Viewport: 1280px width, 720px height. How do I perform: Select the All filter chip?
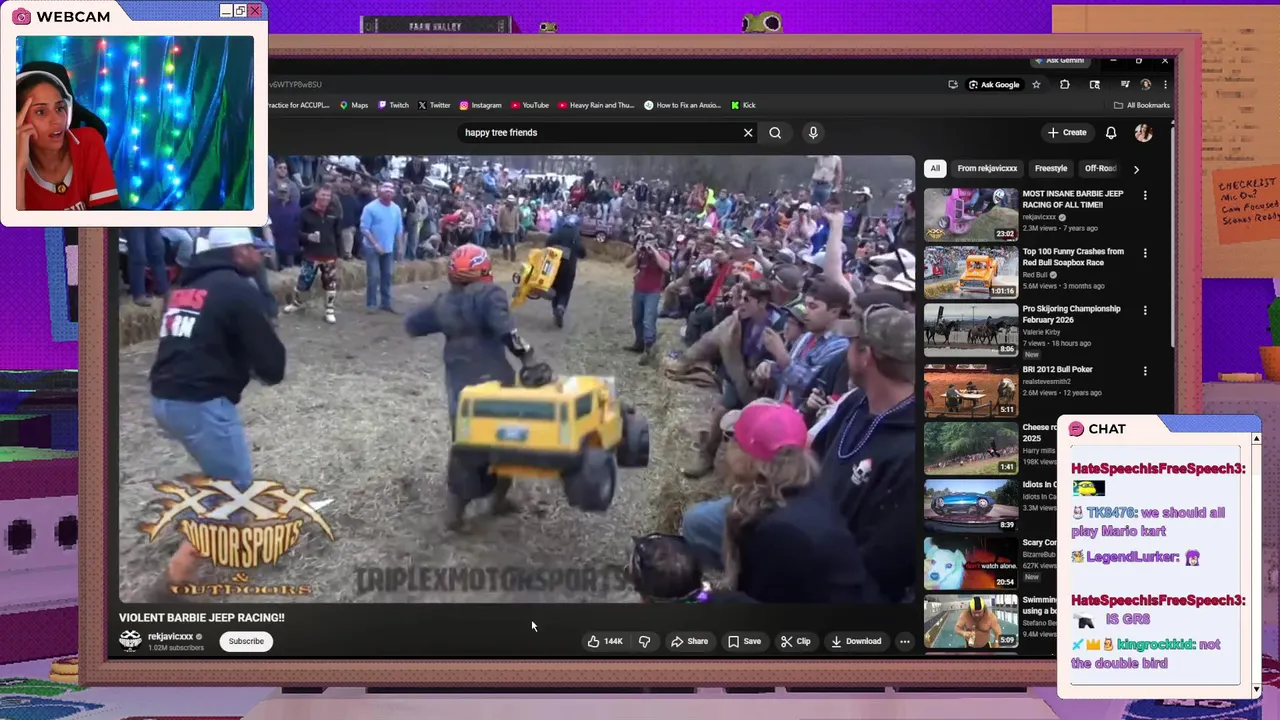coord(935,168)
